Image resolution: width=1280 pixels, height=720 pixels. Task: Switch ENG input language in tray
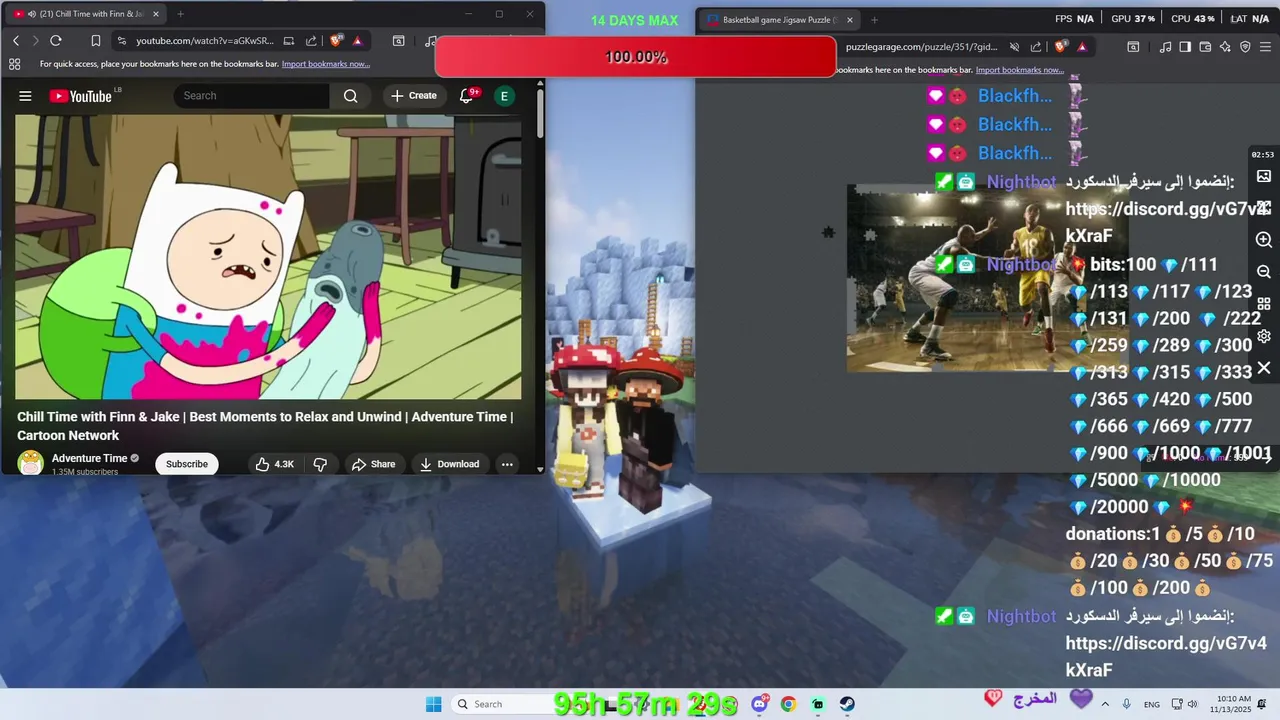click(x=1152, y=704)
